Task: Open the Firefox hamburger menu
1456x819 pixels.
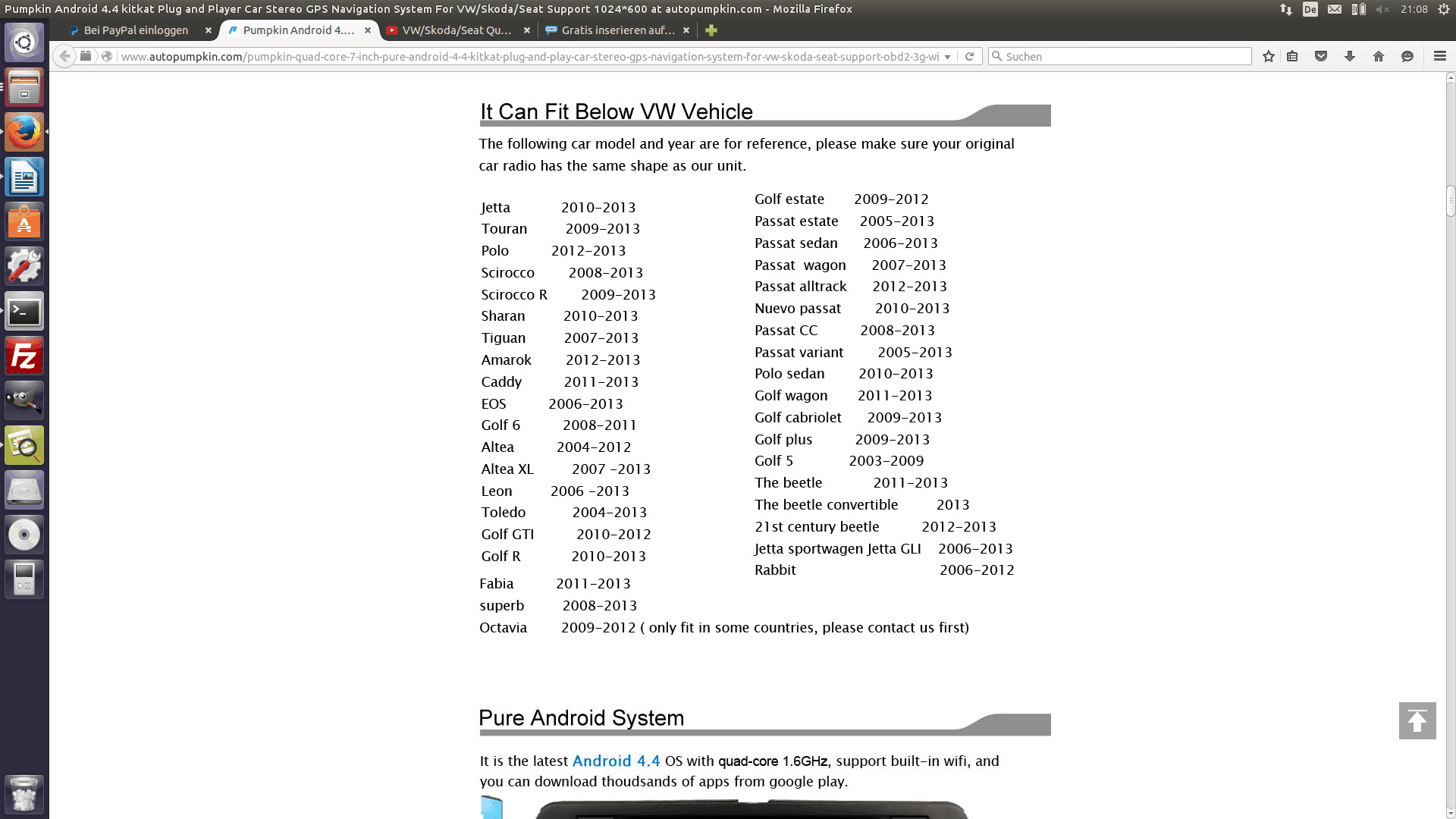Action: coord(1440,56)
